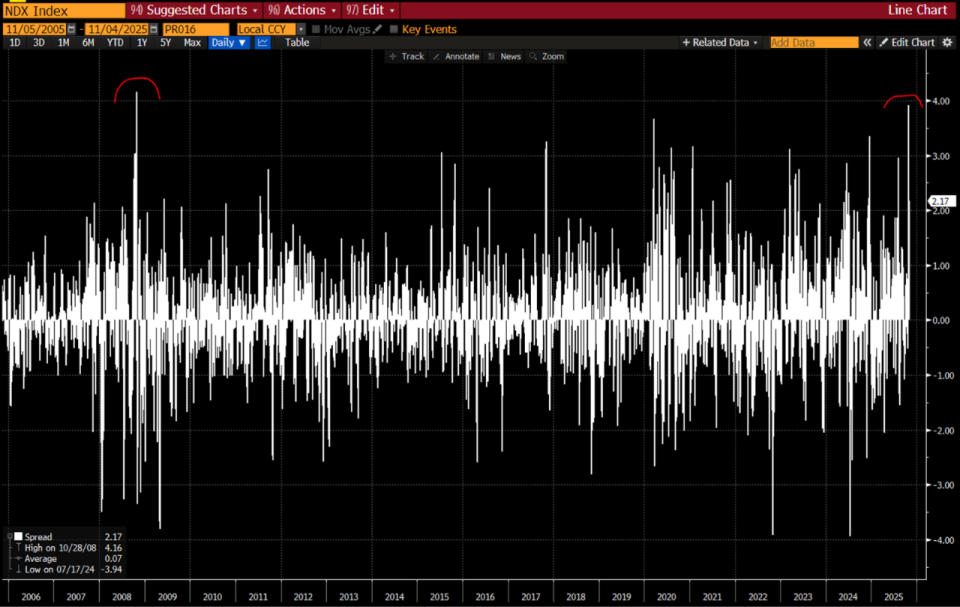960x607 pixels.
Task: Click High marker icon in legend
Action: click(18, 548)
